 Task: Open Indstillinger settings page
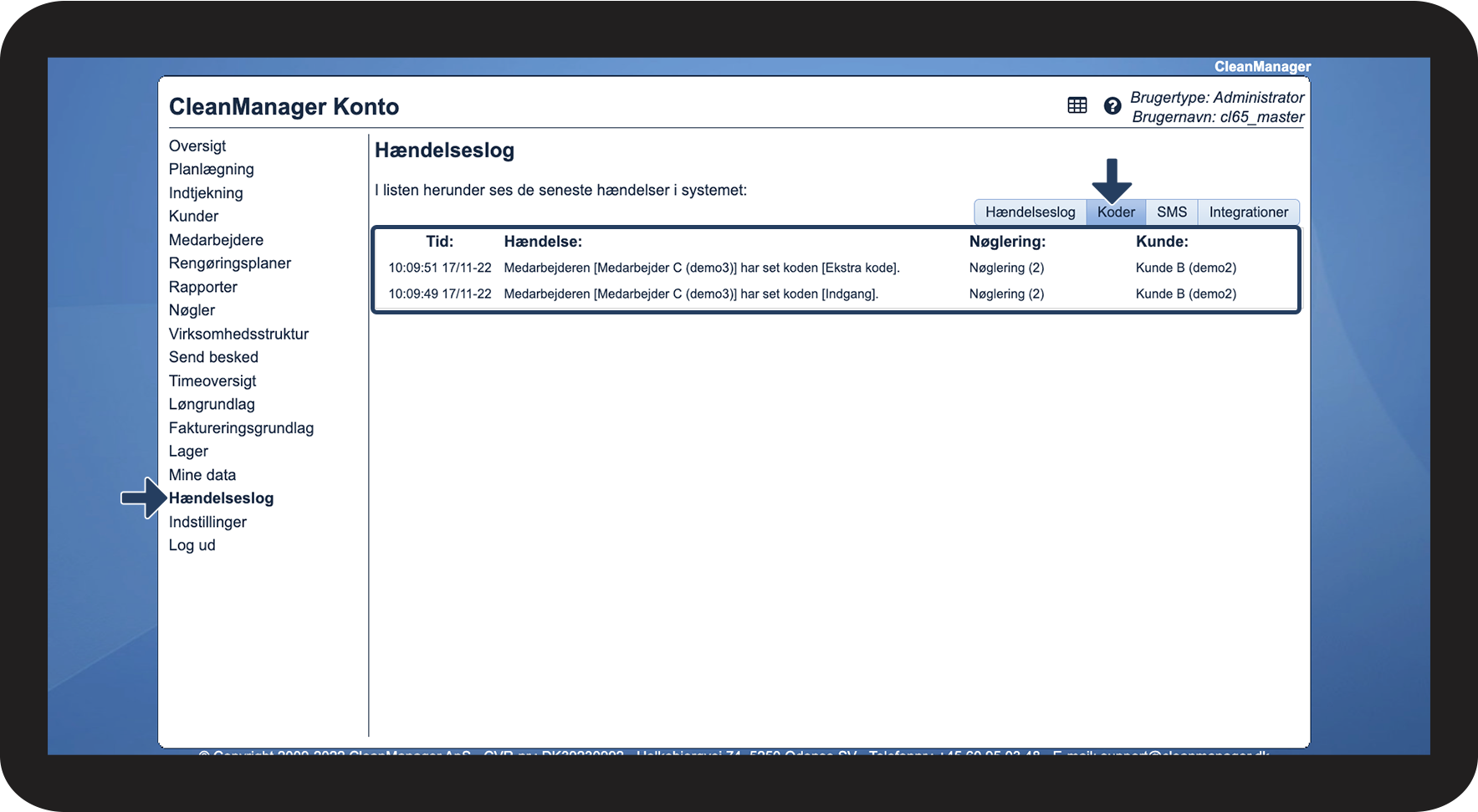tap(207, 522)
